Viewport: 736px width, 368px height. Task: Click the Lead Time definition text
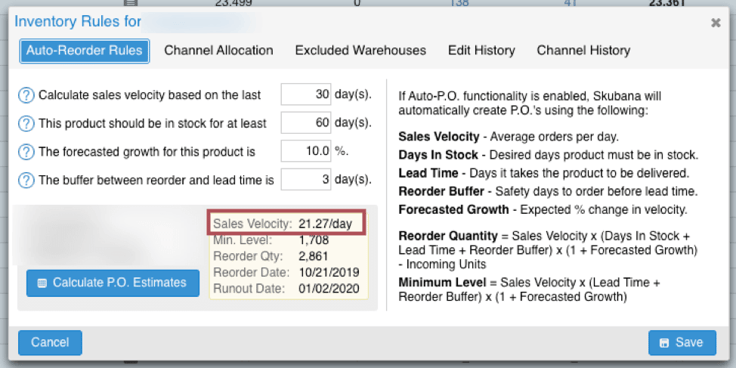544,173
